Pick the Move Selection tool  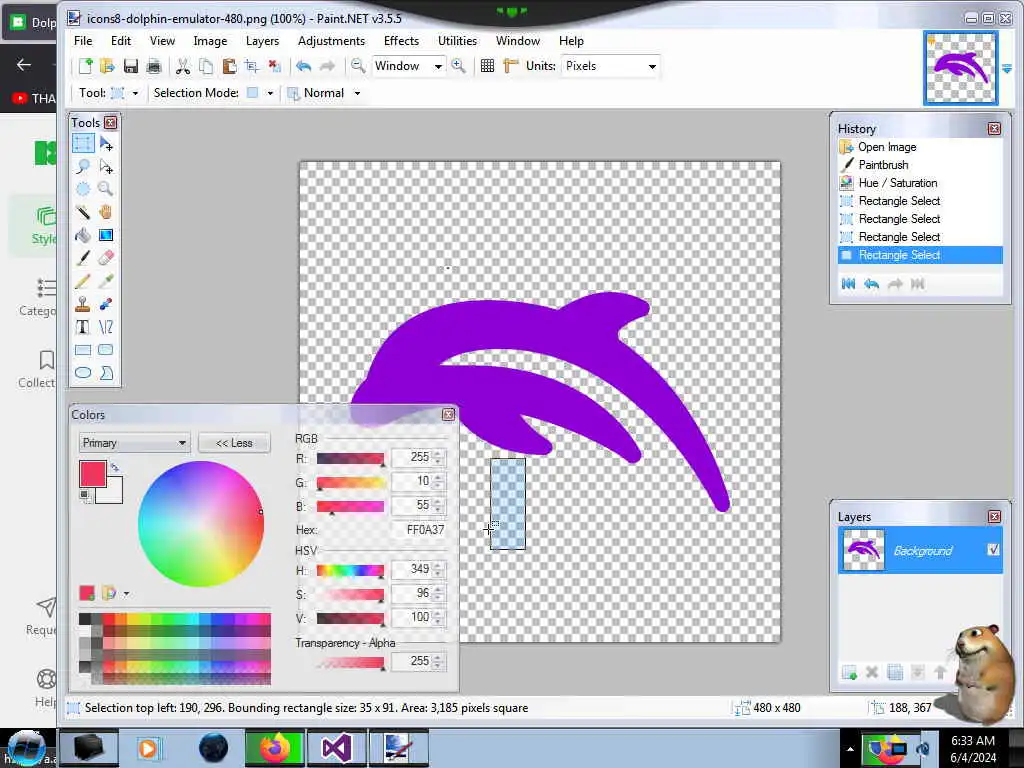106,167
